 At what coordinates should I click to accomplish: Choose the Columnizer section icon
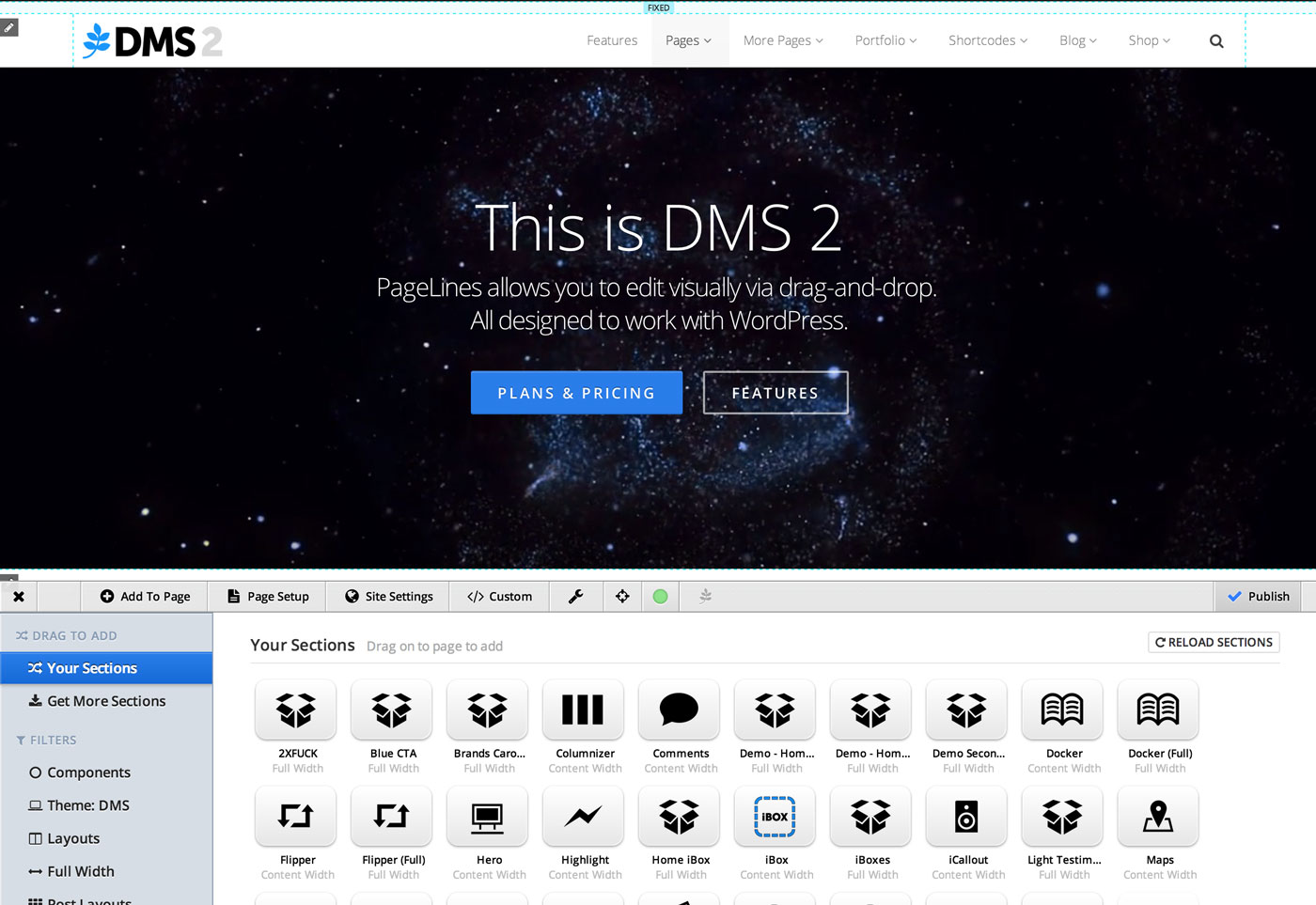[x=584, y=710]
